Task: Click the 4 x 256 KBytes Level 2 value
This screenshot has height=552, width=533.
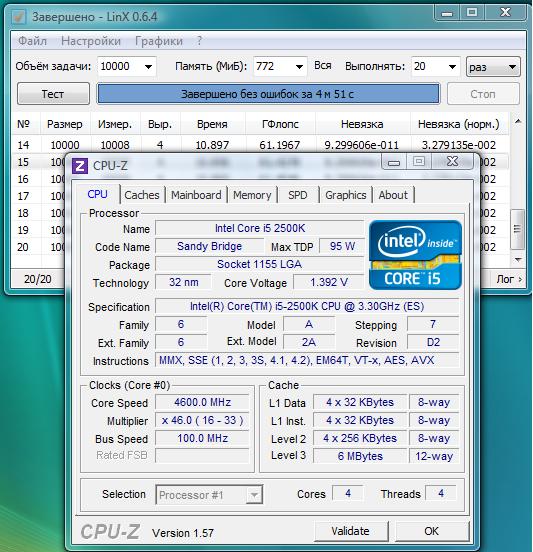Action: pyautogui.click(x=360, y=438)
